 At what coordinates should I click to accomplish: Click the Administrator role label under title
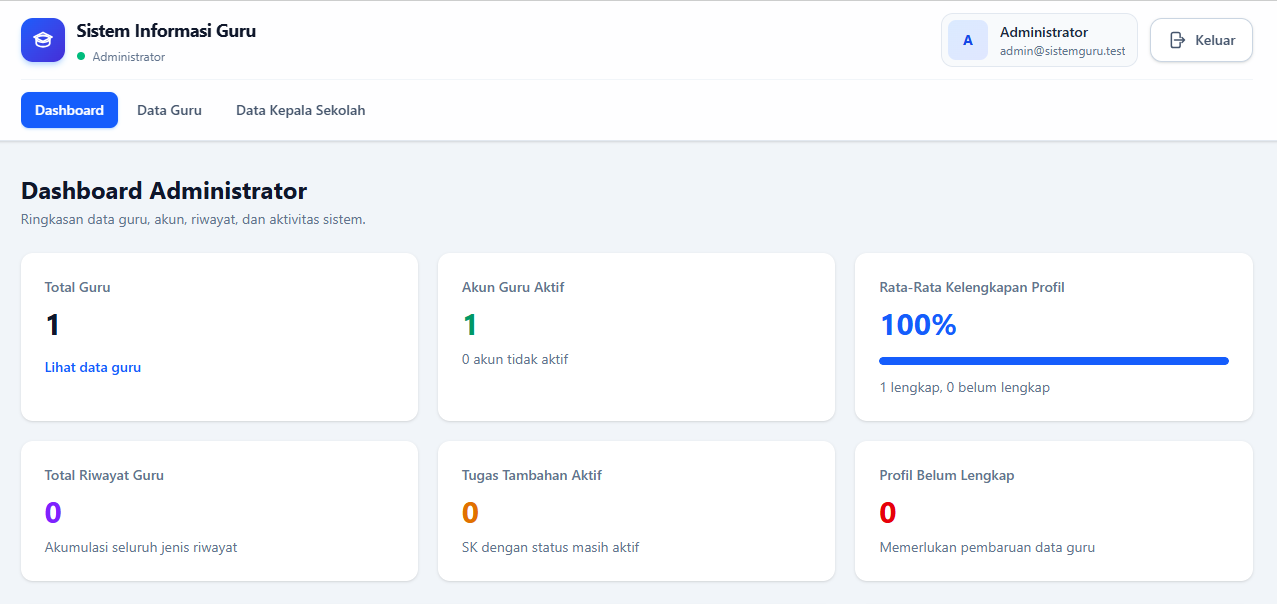(129, 57)
